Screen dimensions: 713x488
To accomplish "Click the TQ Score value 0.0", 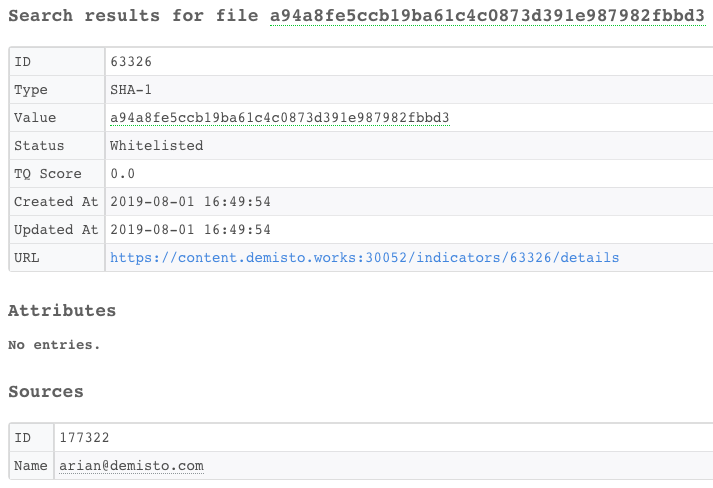I will [x=123, y=174].
